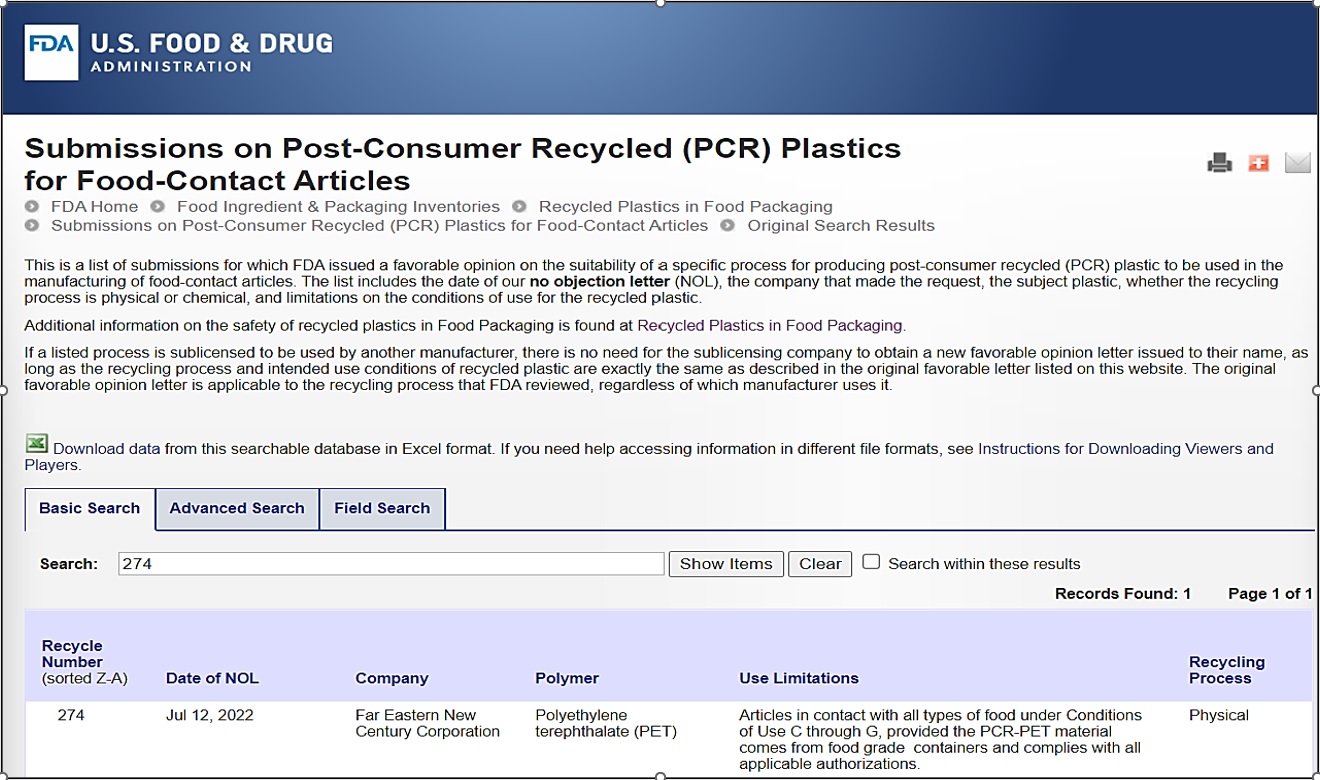
Task: Open the FDA Home breadcrumb link
Action: point(94,207)
